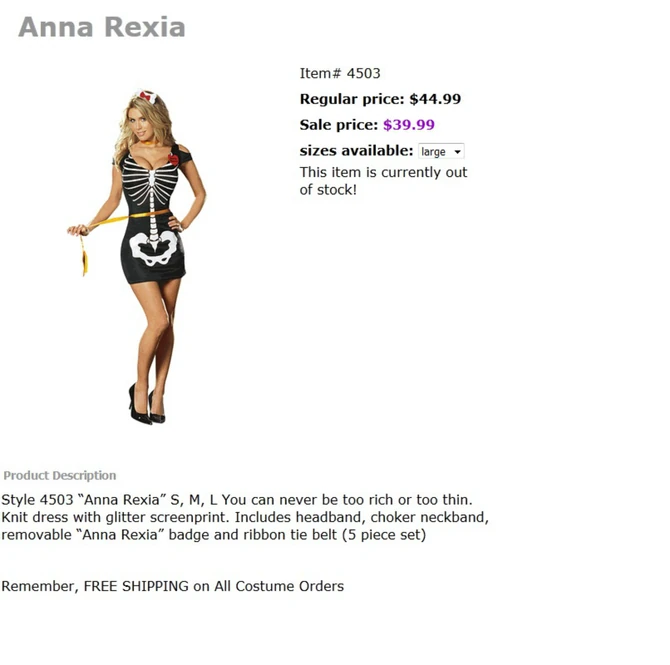Click the out of stock message
Viewport: 670px width, 665px height.
click(x=383, y=180)
